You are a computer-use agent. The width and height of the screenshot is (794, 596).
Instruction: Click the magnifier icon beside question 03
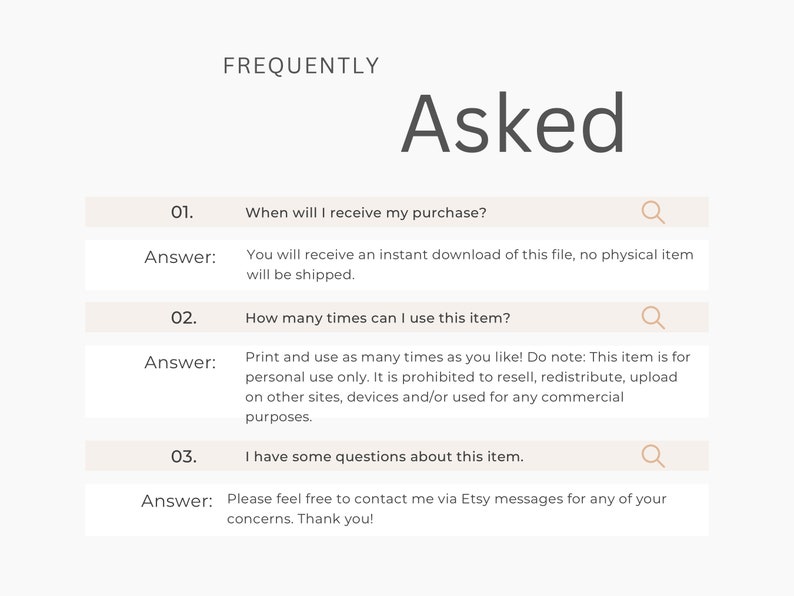click(653, 456)
